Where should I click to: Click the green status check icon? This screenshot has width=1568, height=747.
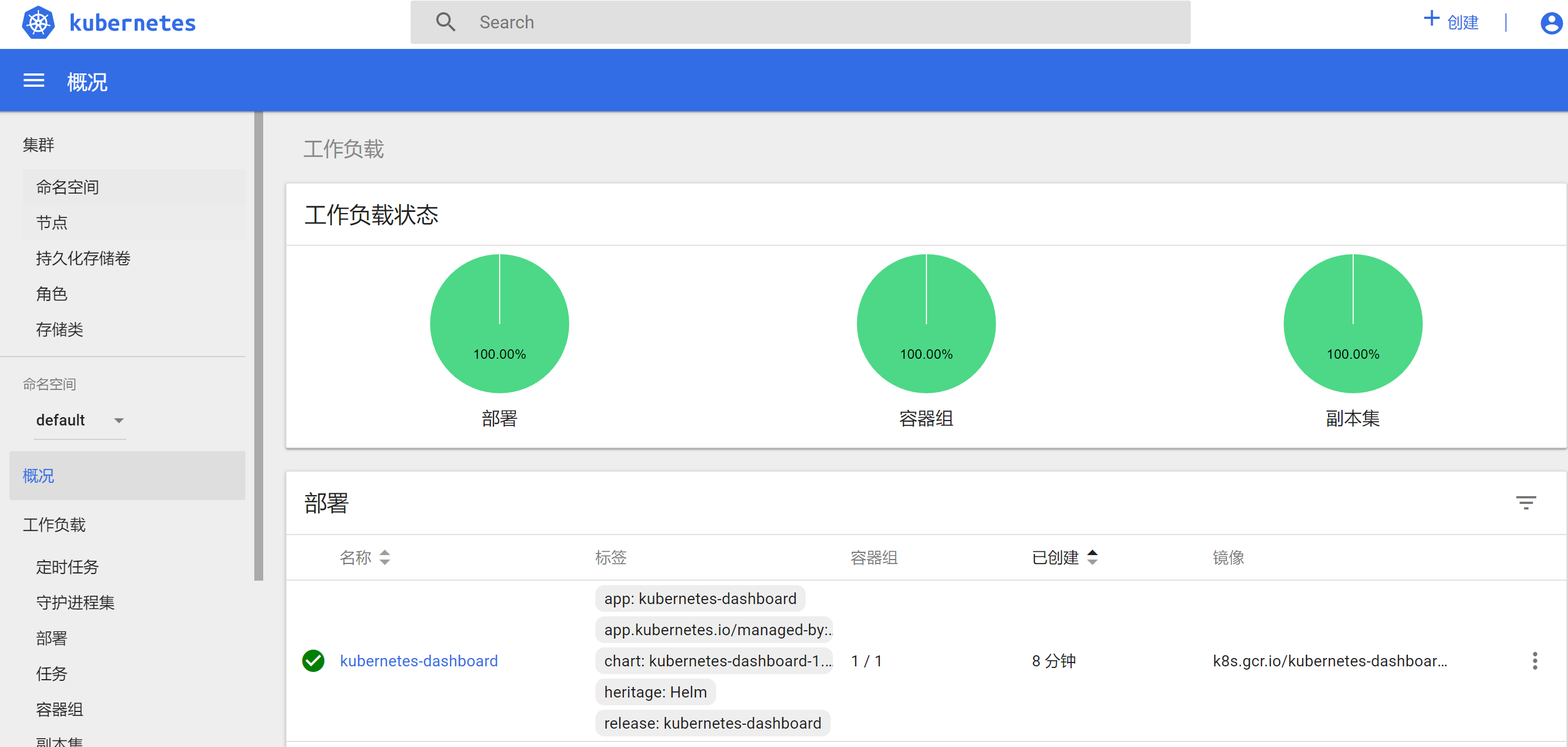point(313,661)
